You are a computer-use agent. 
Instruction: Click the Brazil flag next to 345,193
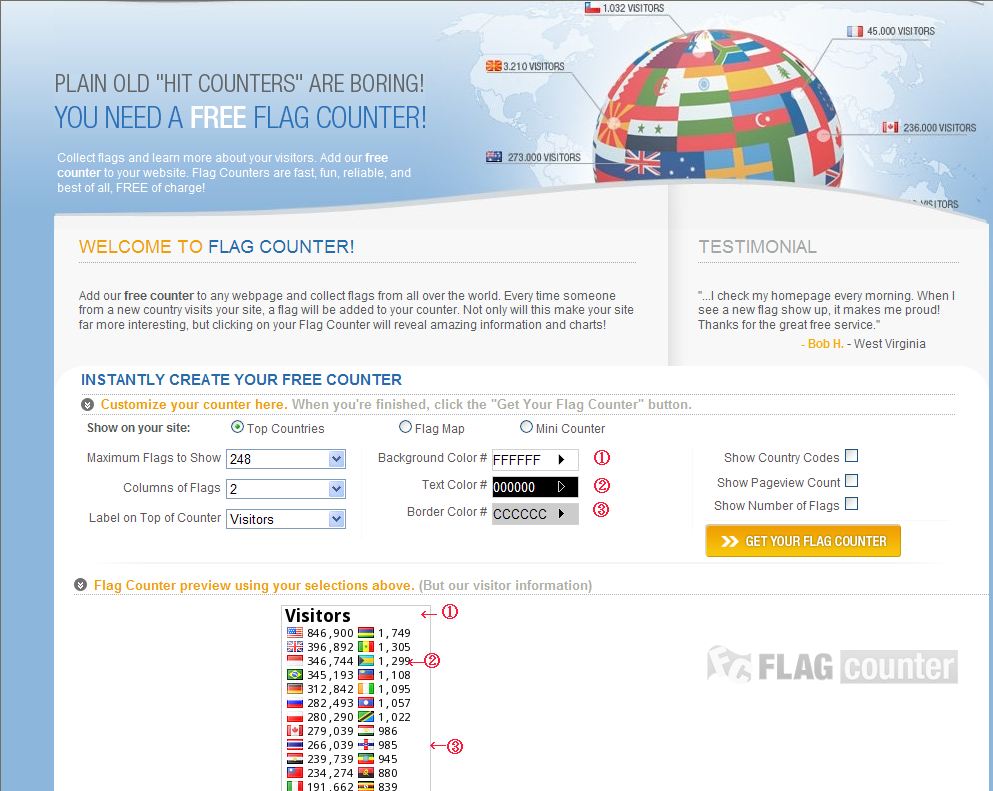coord(294,674)
